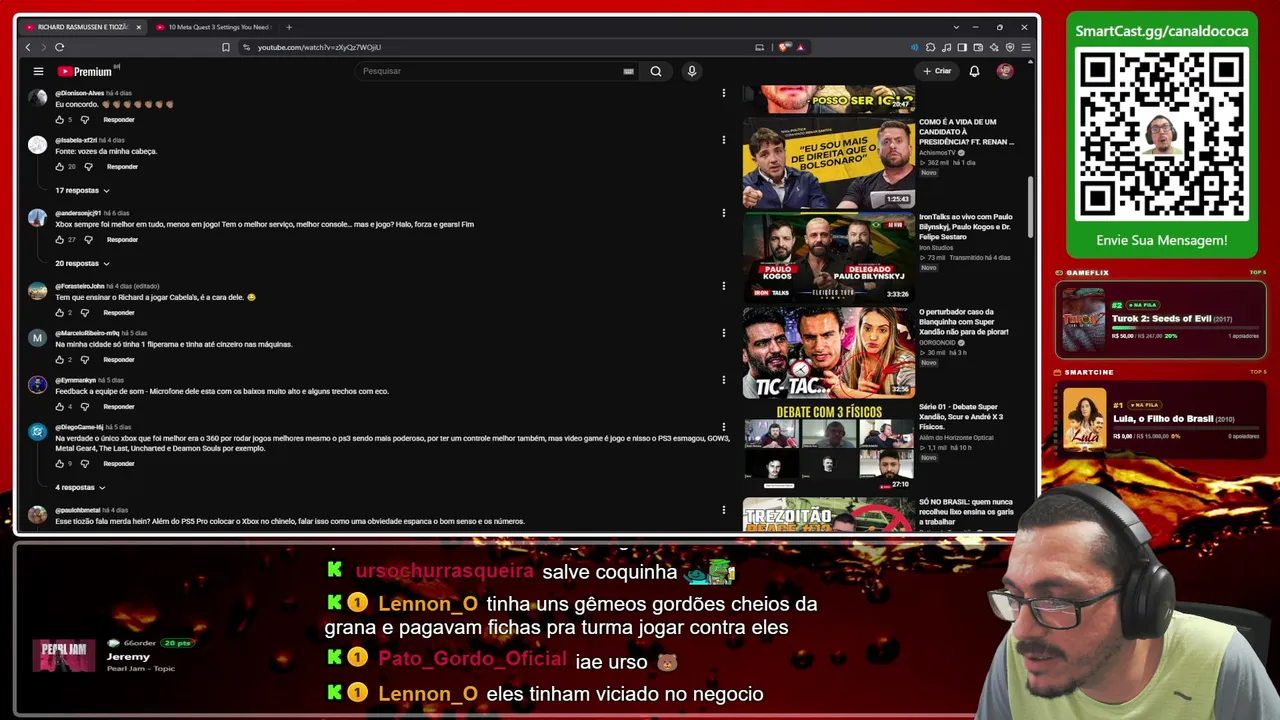The image size is (1280, 720).
Task: Open a new browser tab
Action: (x=289, y=27)
